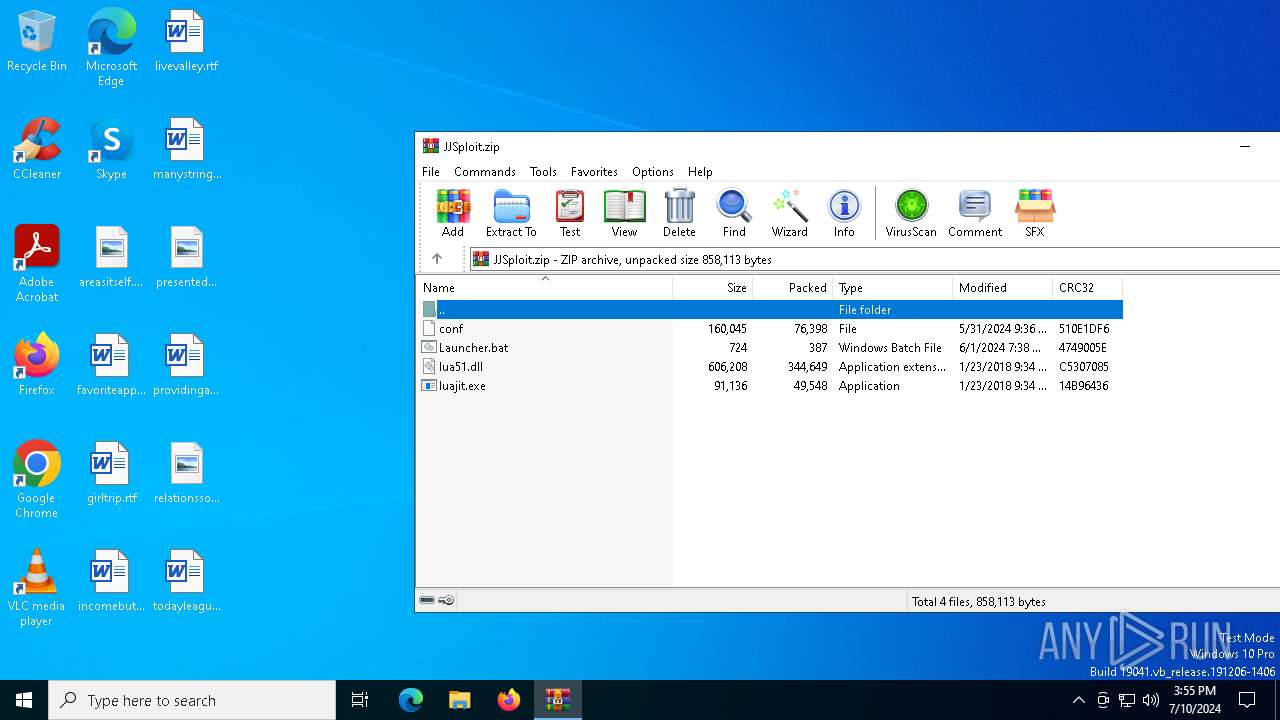The height and width of the screenshot is (720, 1280).
Task: Open the archive Comment tool
Action: click(975, 214)
